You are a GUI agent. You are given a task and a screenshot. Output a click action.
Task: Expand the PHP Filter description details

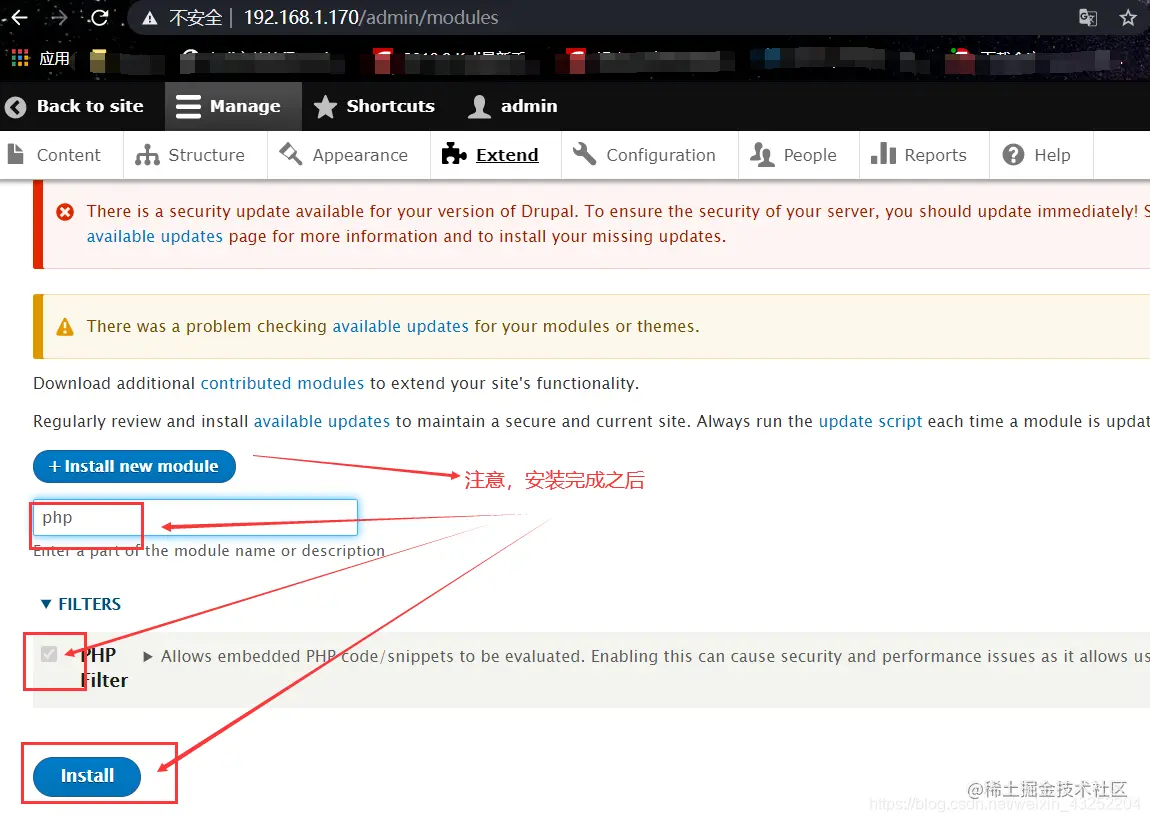coord(147,656)
